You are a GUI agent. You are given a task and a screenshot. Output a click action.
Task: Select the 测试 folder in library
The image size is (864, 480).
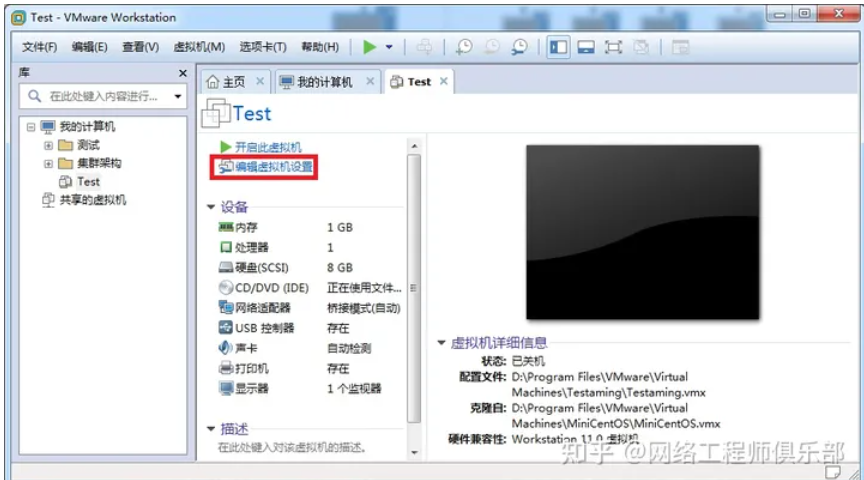(88, 145)
